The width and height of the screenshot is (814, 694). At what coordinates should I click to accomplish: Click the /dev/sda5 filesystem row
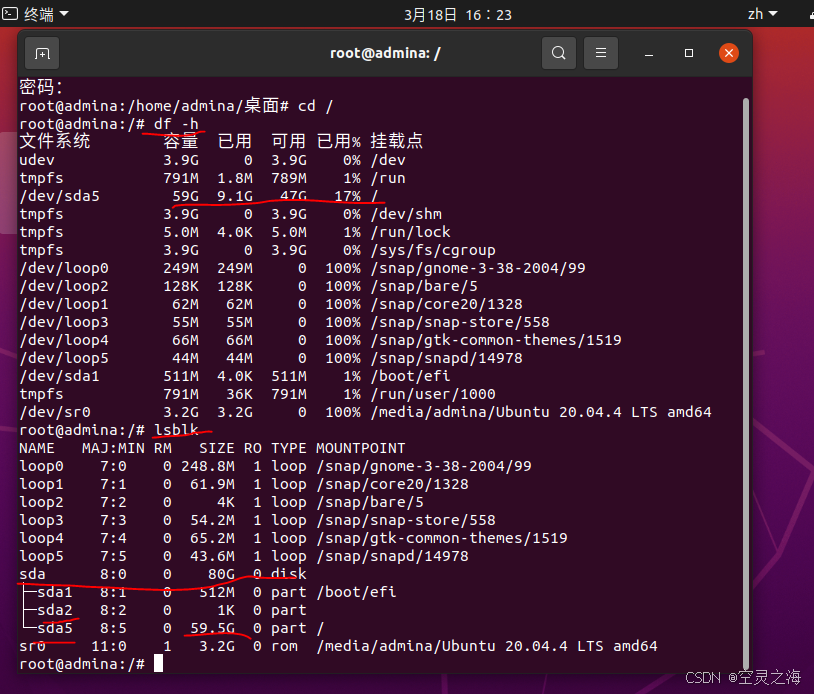pos(199,196)
